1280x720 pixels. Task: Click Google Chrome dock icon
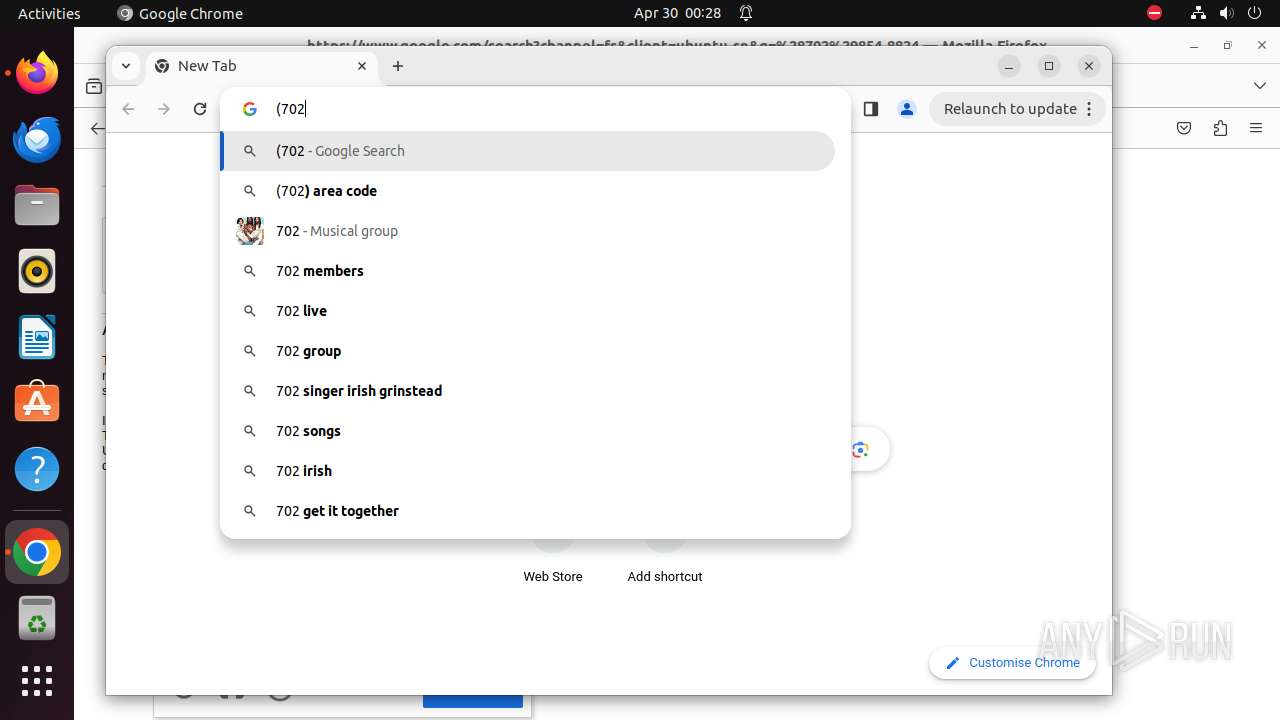click(37, 552)
